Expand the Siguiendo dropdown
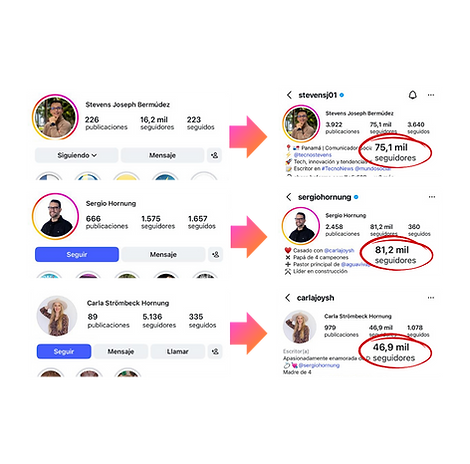 coord(77,155)
